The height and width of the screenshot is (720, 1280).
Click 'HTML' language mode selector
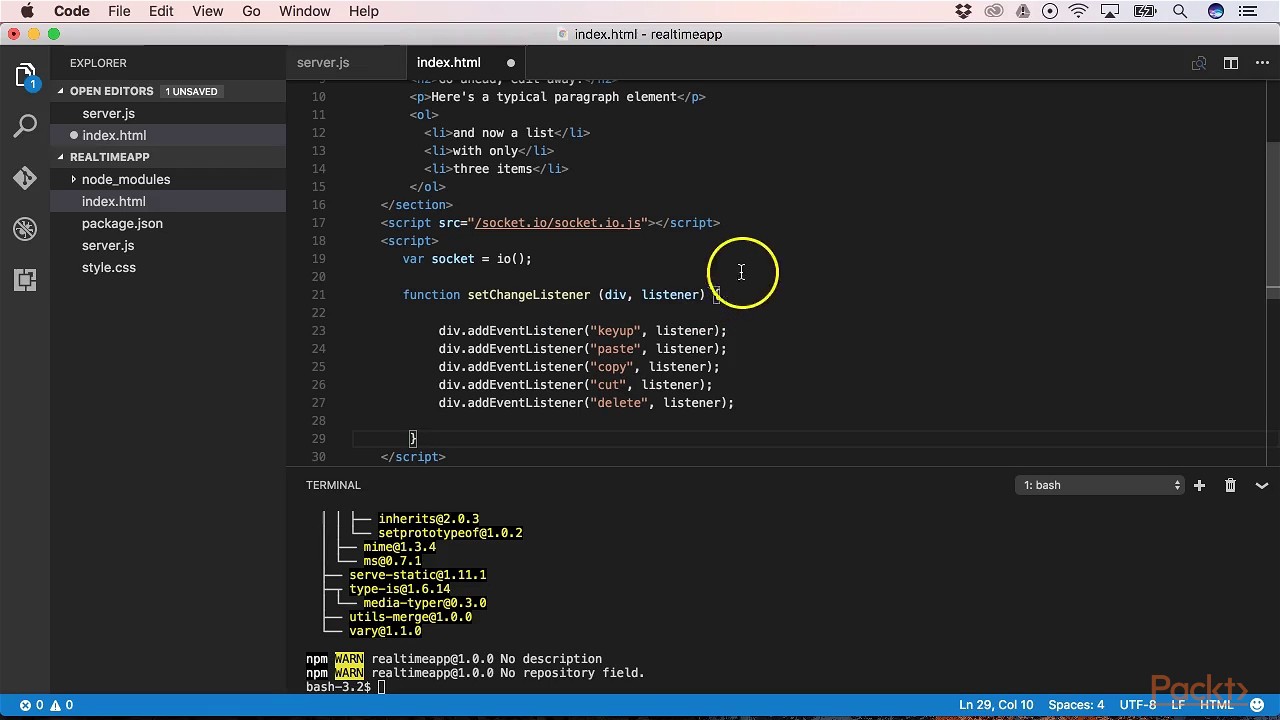coord(1216,705)
